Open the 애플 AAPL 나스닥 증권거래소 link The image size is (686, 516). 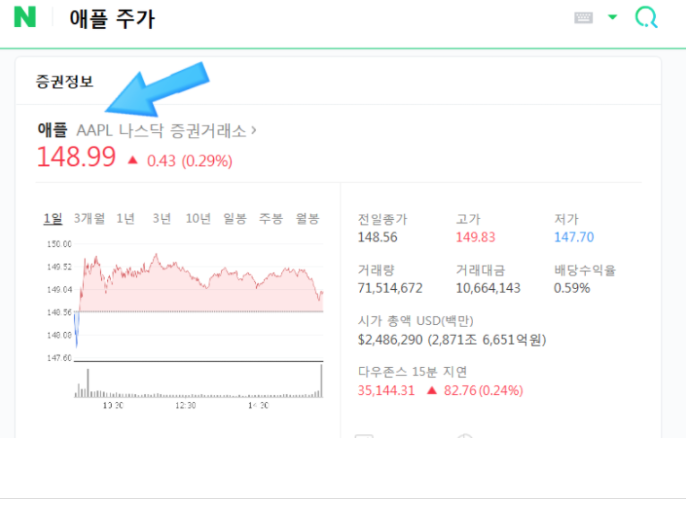coord(147,130)
